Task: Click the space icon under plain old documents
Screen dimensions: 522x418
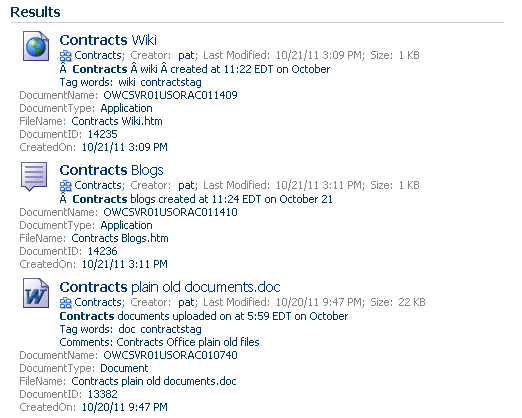Action: click(66, 303)
